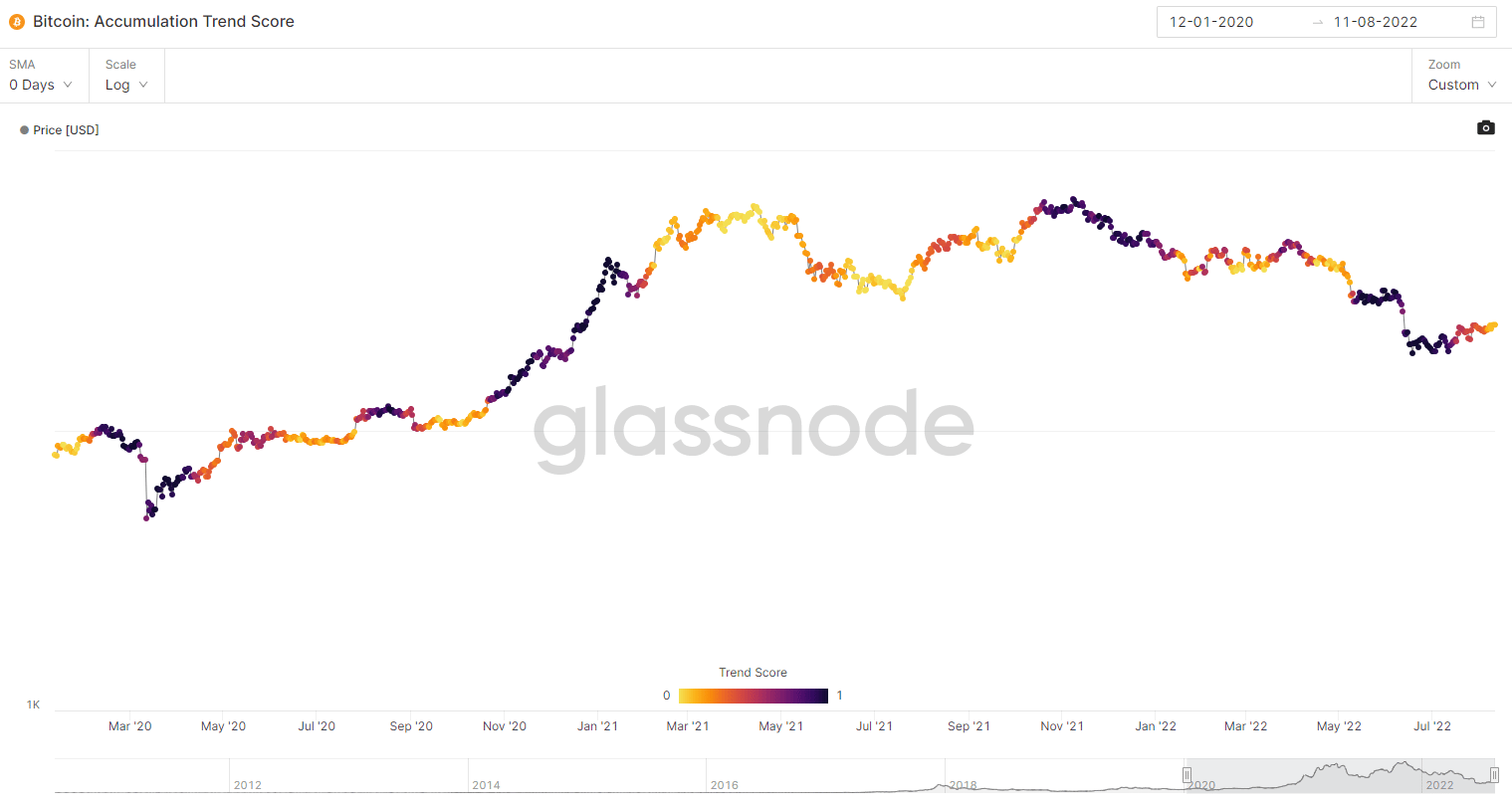1512x806 pixels.
Task: Click the start date field 12-01-2020
Action: [x=1211, y=22]
